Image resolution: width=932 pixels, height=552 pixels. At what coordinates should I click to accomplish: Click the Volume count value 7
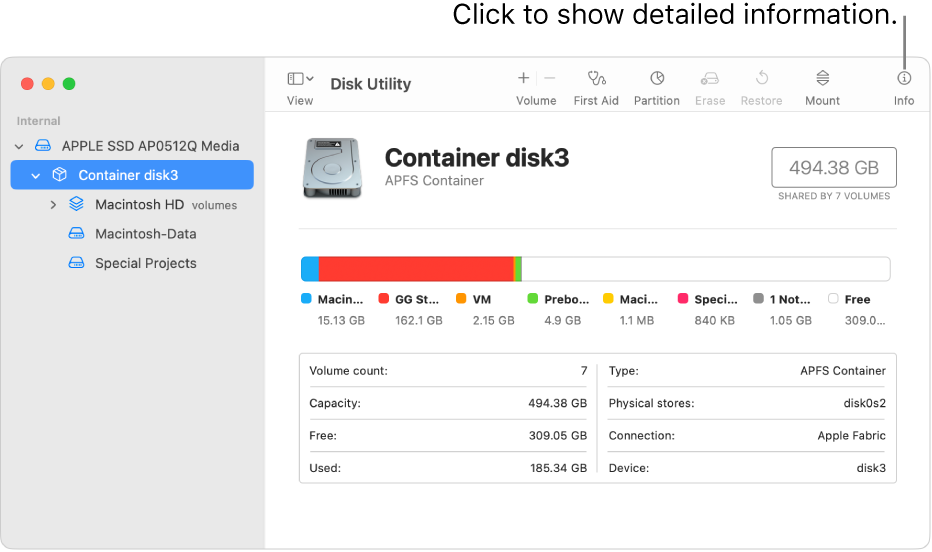pyautogui.click(x=584, y=371)
